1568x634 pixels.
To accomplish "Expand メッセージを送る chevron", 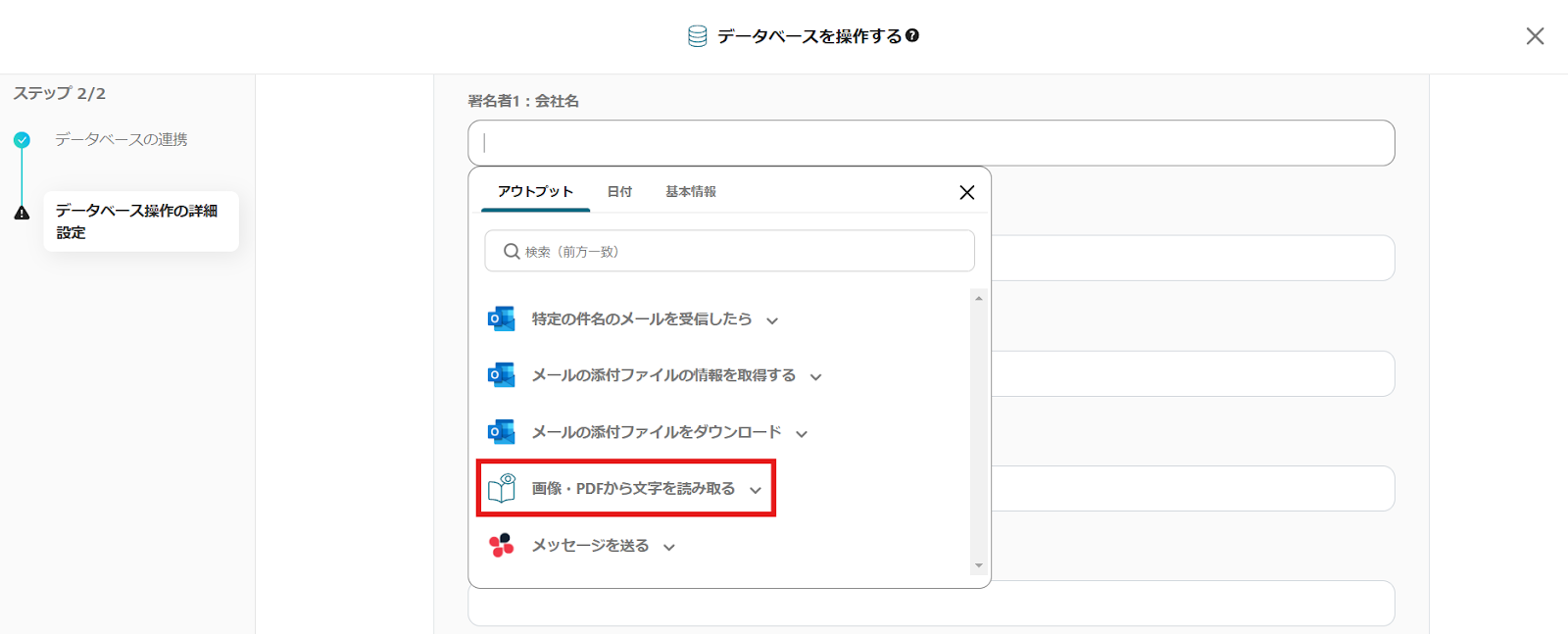I will point(669,547).
